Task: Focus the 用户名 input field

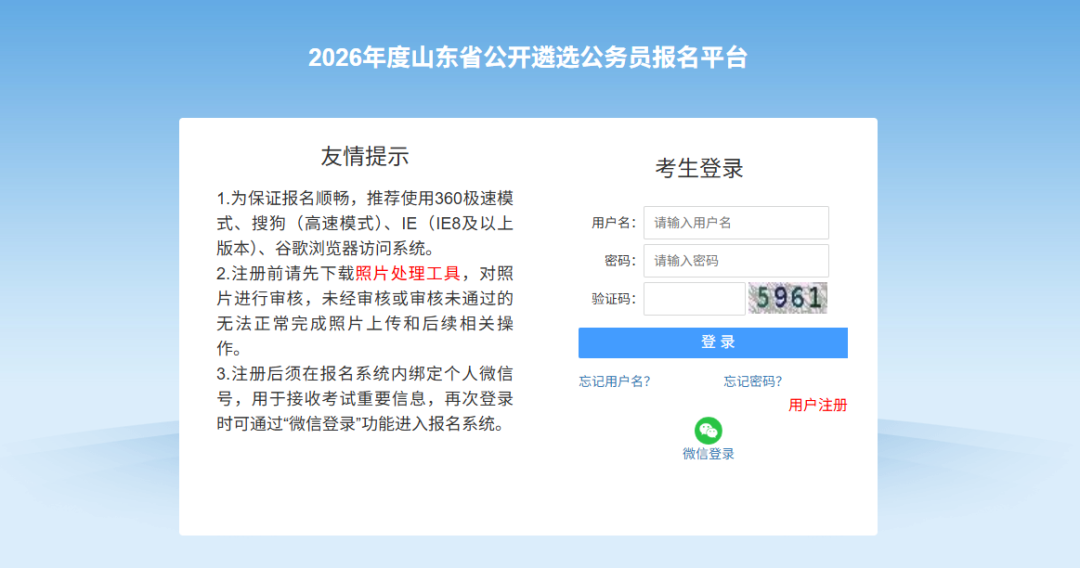Action: tap(736, 222)
